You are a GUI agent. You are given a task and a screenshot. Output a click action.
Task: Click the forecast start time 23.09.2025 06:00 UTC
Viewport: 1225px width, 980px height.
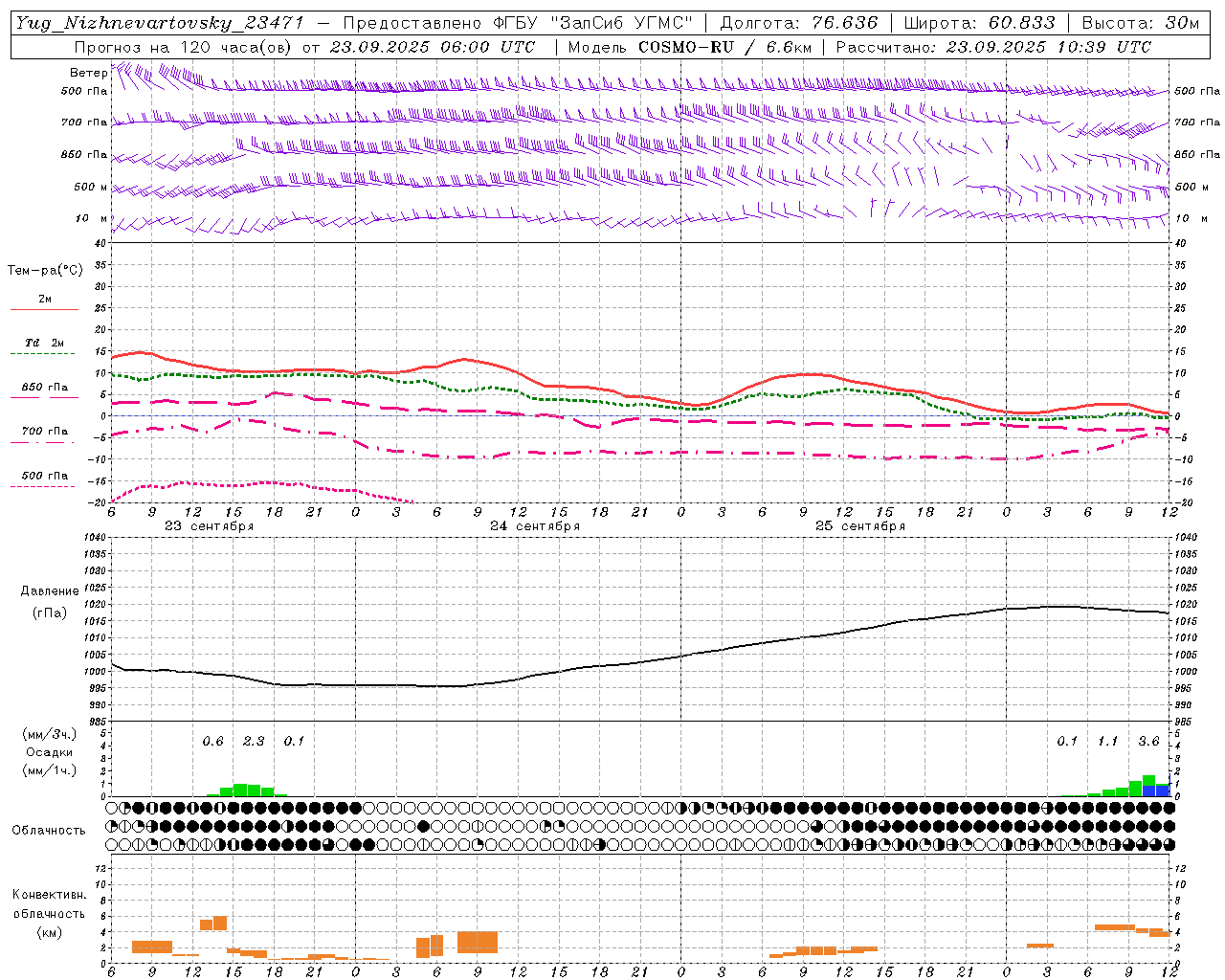(433, 47)
